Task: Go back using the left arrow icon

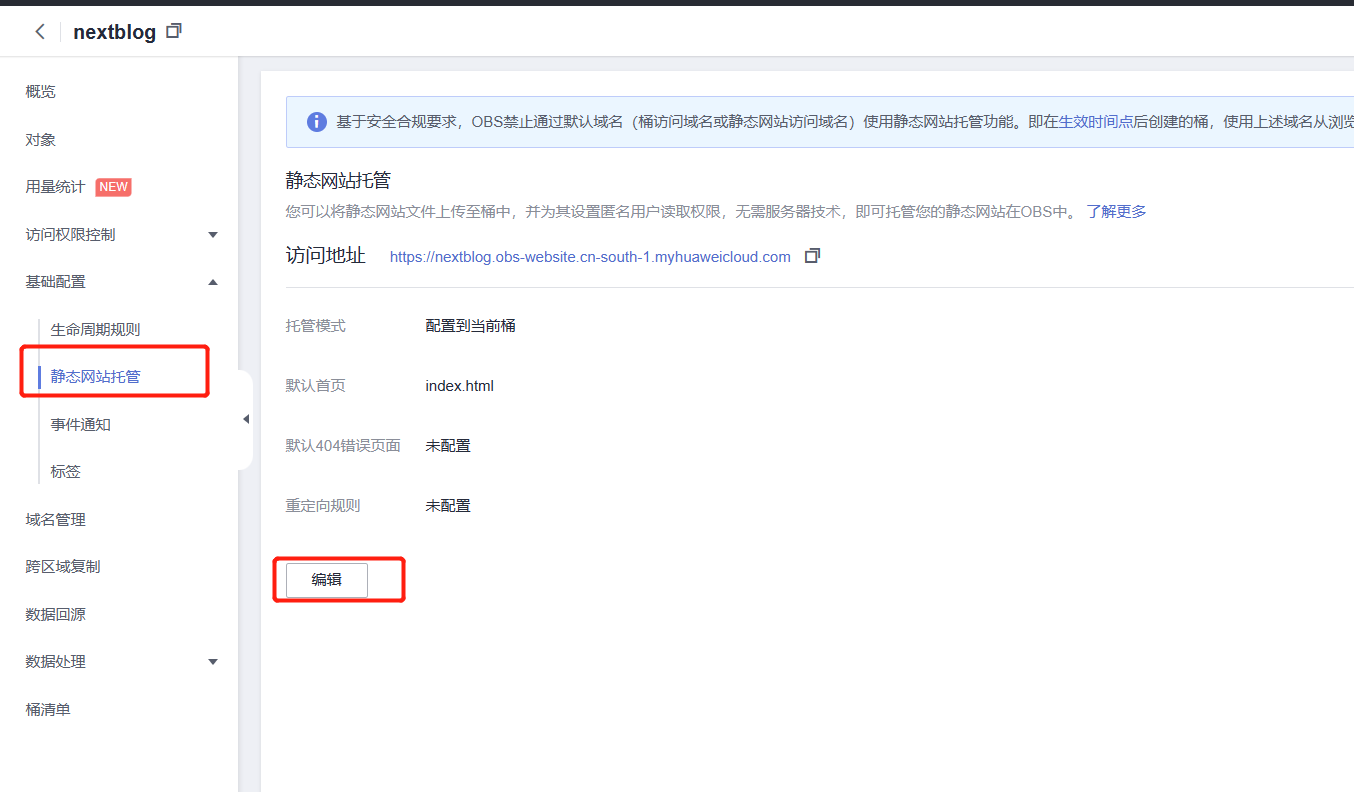Action: pyautogui.click(x=40, y=32)
